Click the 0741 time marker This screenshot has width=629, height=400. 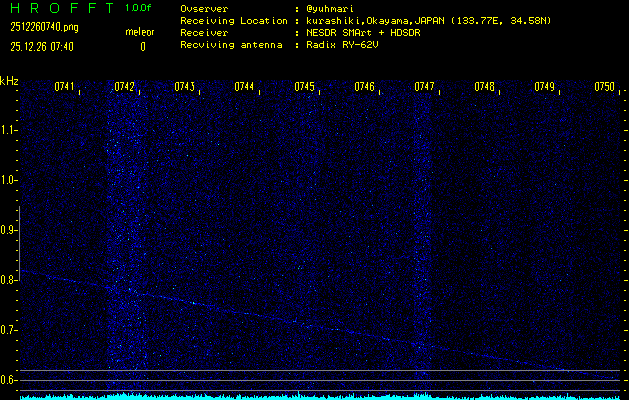(x=64, y=87)
